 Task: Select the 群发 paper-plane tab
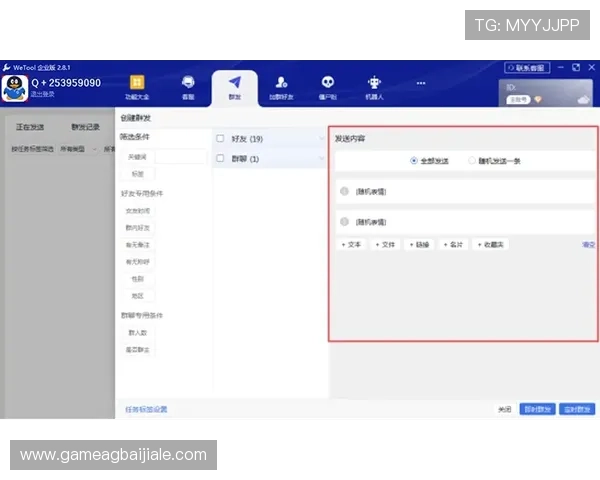235,88
